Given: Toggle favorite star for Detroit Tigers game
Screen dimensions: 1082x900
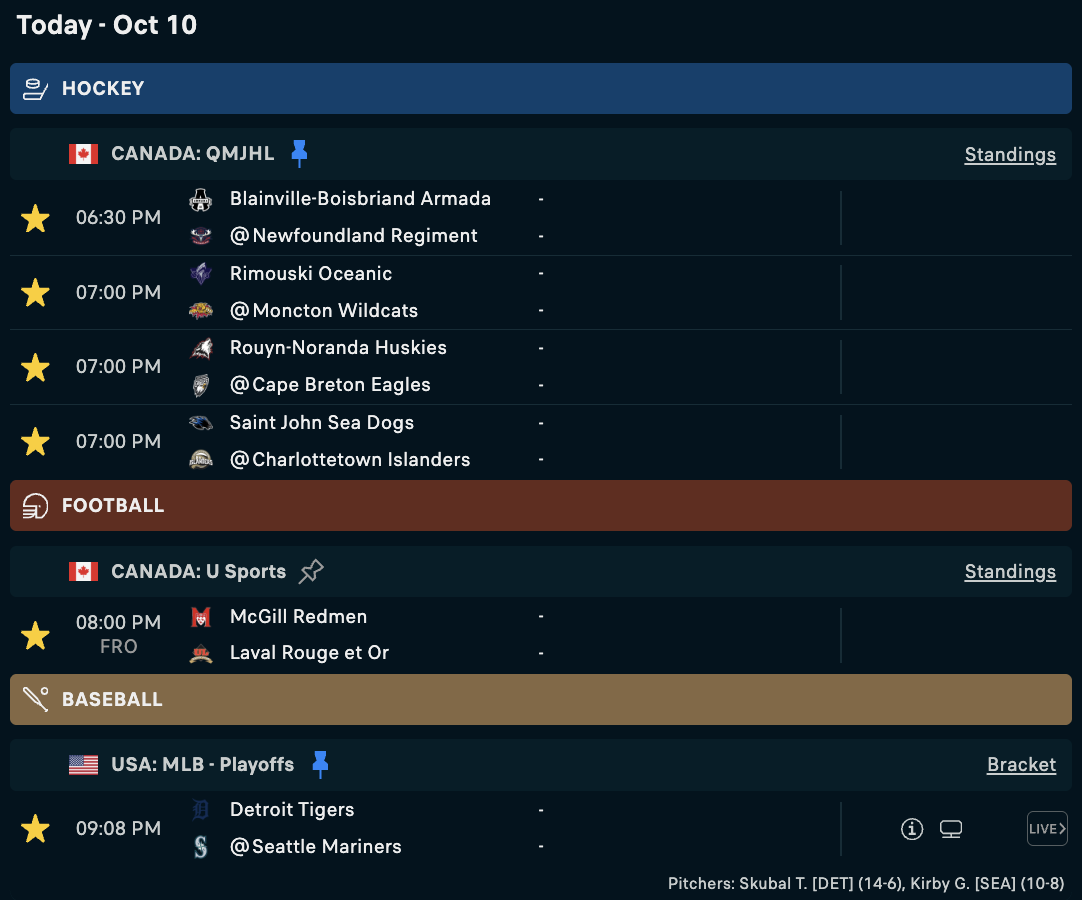Looking at the screenshot, I should pyautogui.click(x=35, y=828).
